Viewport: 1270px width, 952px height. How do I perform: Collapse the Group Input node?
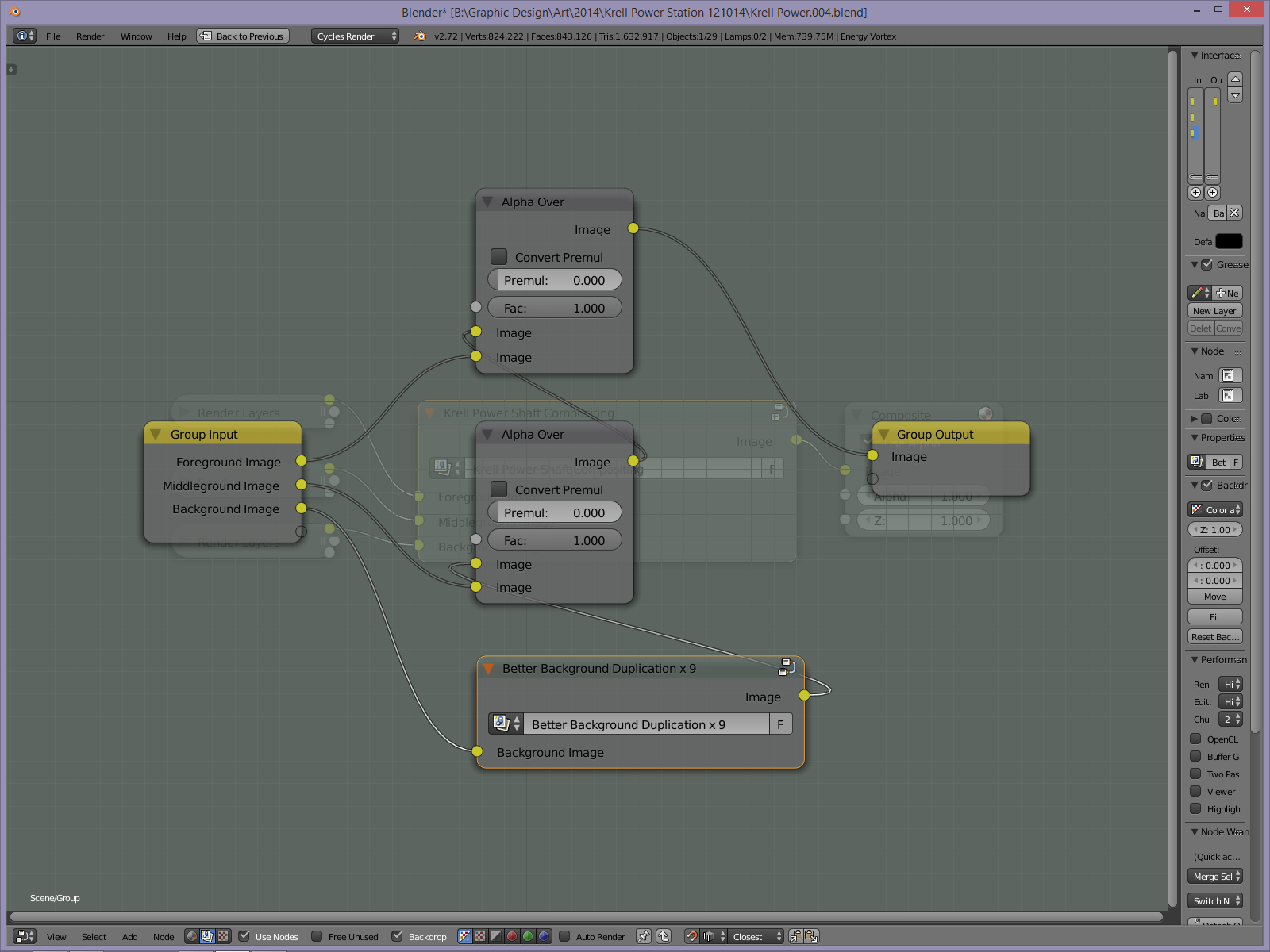[156, 434]
